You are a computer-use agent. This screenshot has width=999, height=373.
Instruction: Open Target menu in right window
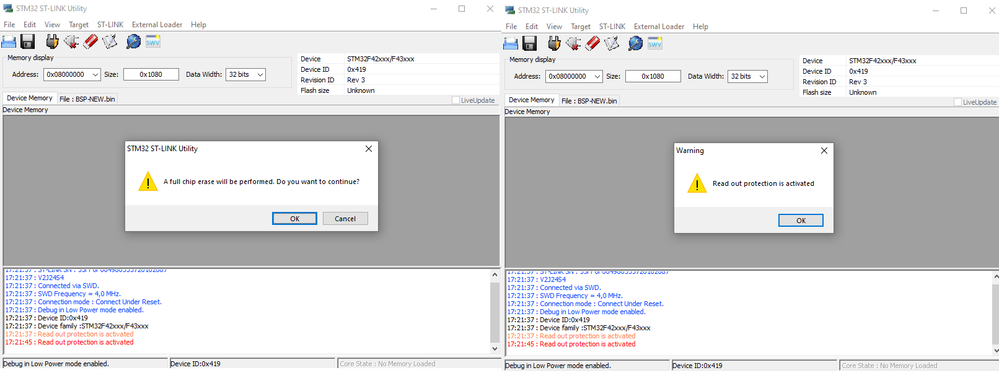(581, 27)
